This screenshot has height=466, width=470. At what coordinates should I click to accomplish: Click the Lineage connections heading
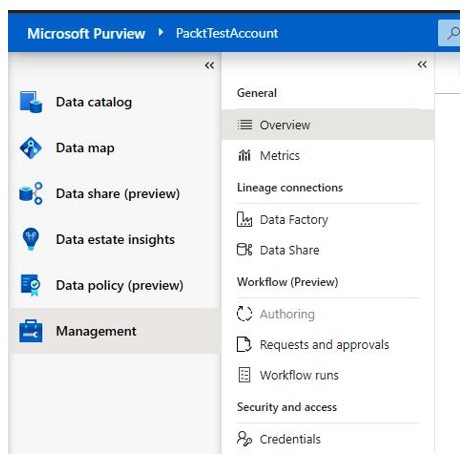coord(290,188)
